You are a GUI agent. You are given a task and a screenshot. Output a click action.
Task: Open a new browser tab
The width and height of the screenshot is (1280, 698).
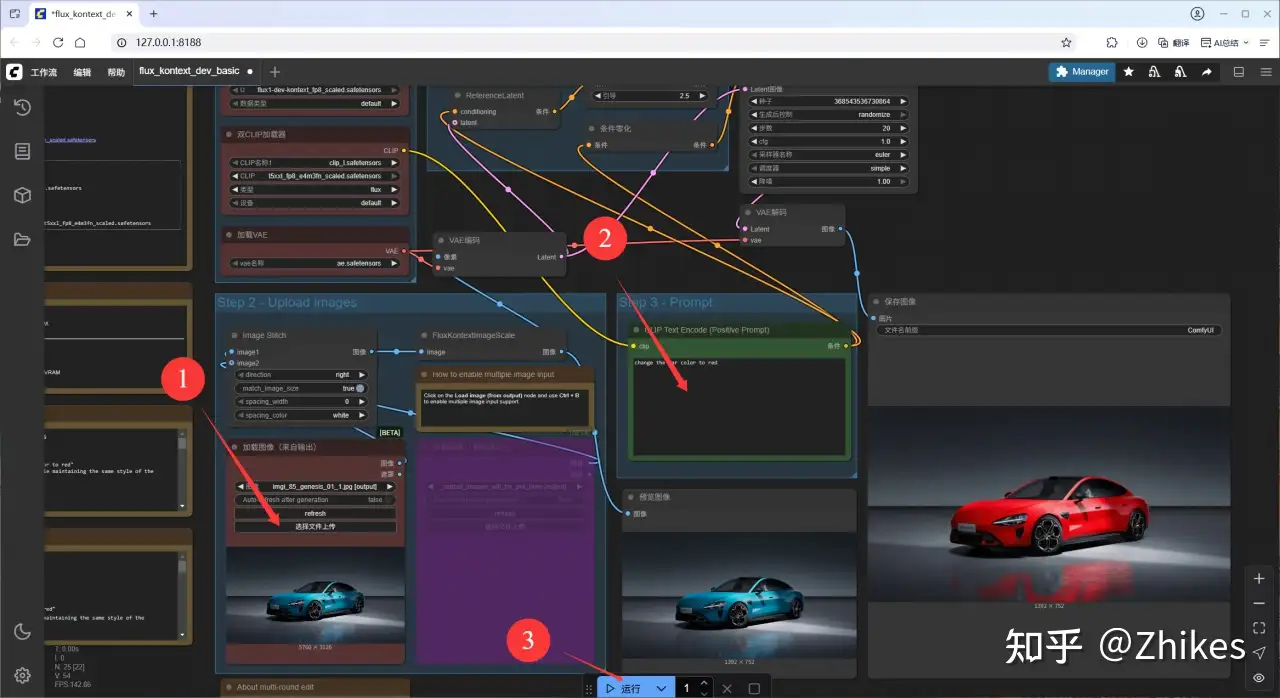[x=153, y=14]
